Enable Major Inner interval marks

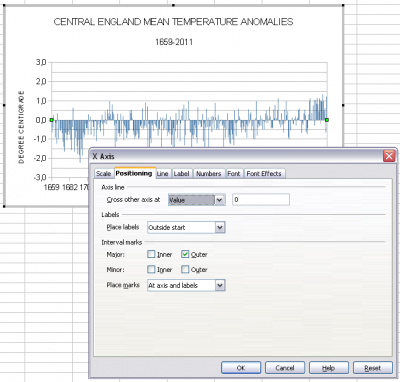pyautogui.click(x=151, y=254)
